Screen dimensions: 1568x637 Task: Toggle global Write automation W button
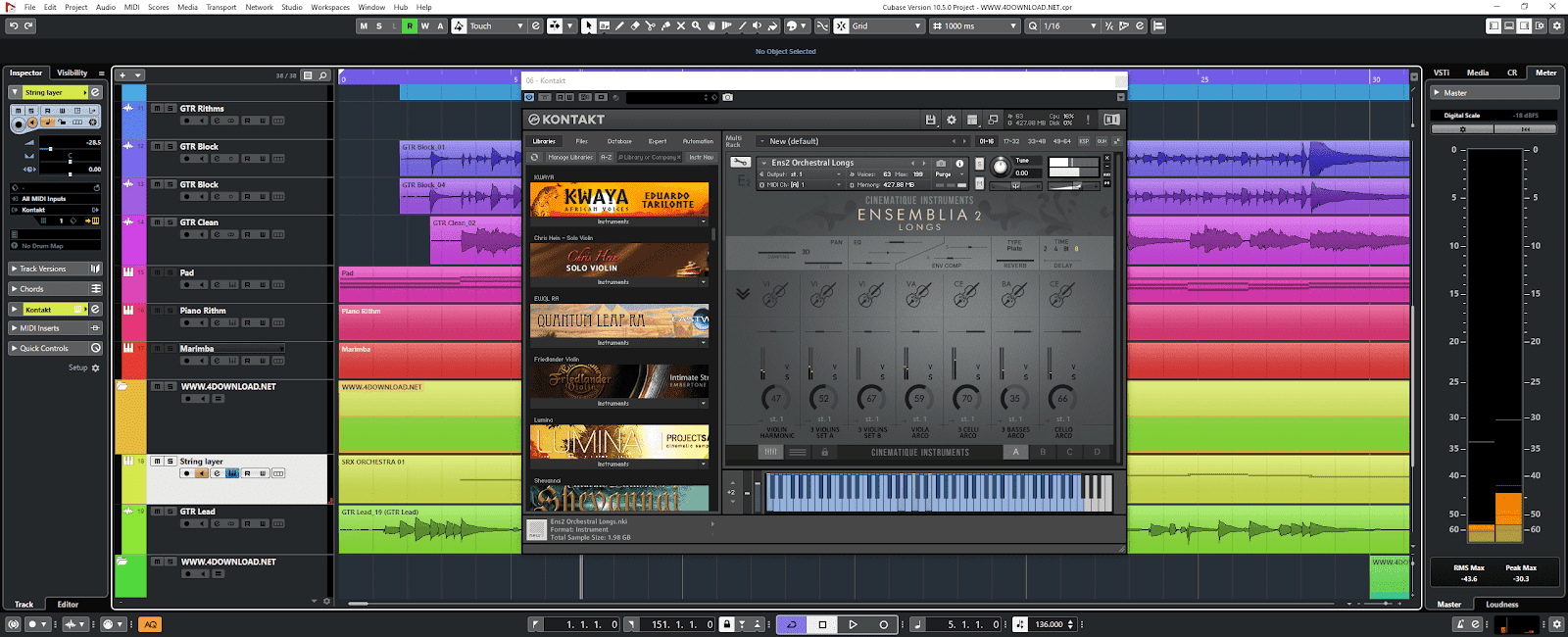coord(425,26)
